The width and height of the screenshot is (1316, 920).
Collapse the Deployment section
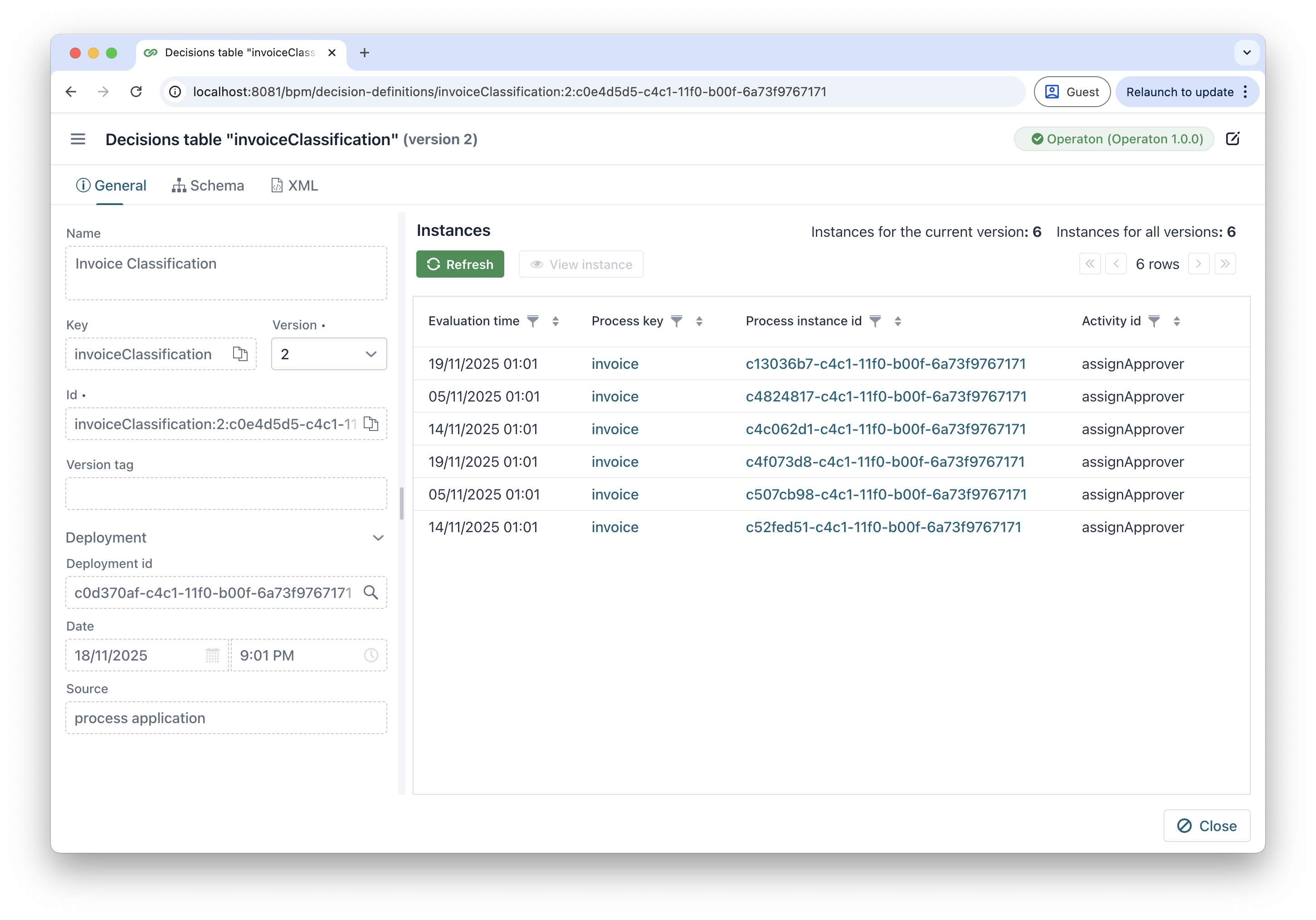tap(378, 538)
